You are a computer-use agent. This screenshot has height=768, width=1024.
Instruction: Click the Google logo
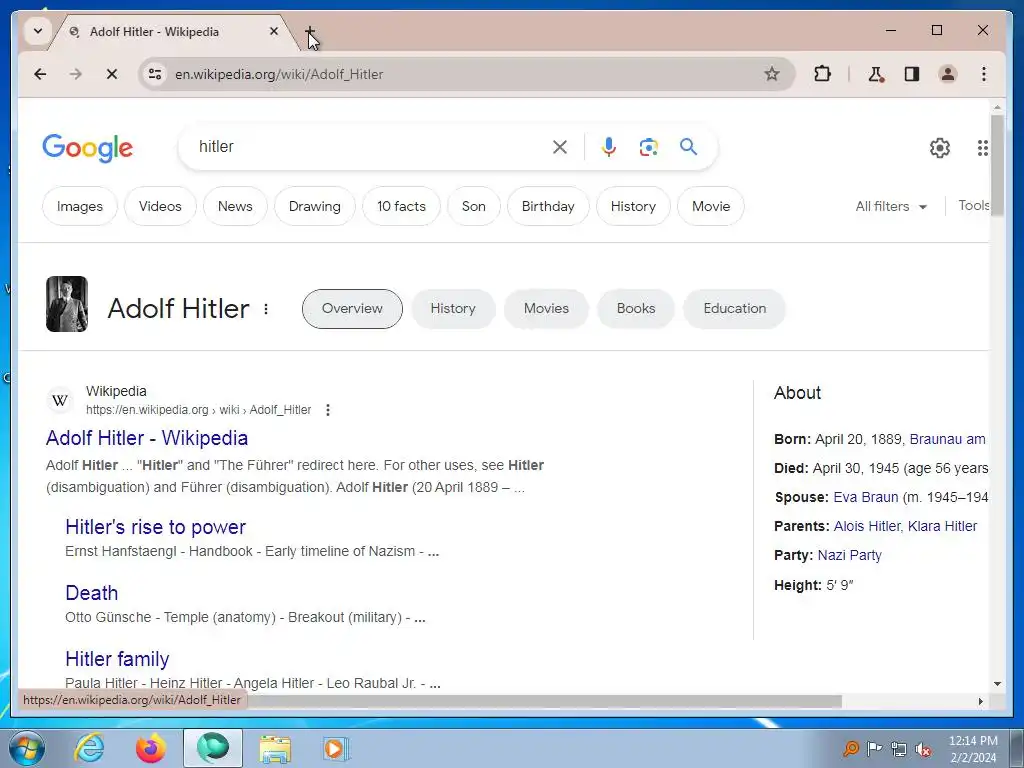click(88, 148)
